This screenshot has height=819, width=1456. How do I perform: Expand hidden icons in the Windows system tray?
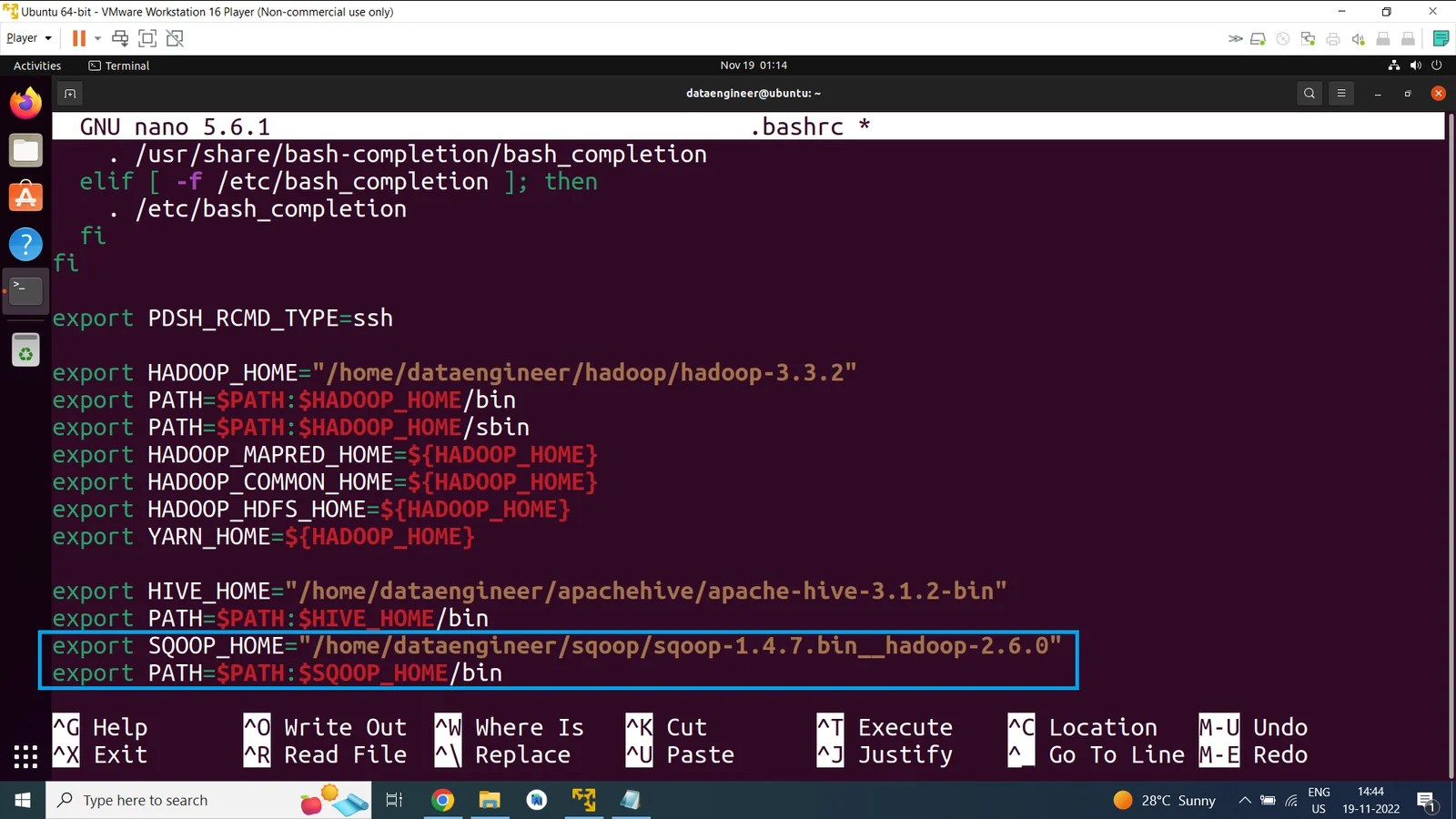(x=1245, y=800)
